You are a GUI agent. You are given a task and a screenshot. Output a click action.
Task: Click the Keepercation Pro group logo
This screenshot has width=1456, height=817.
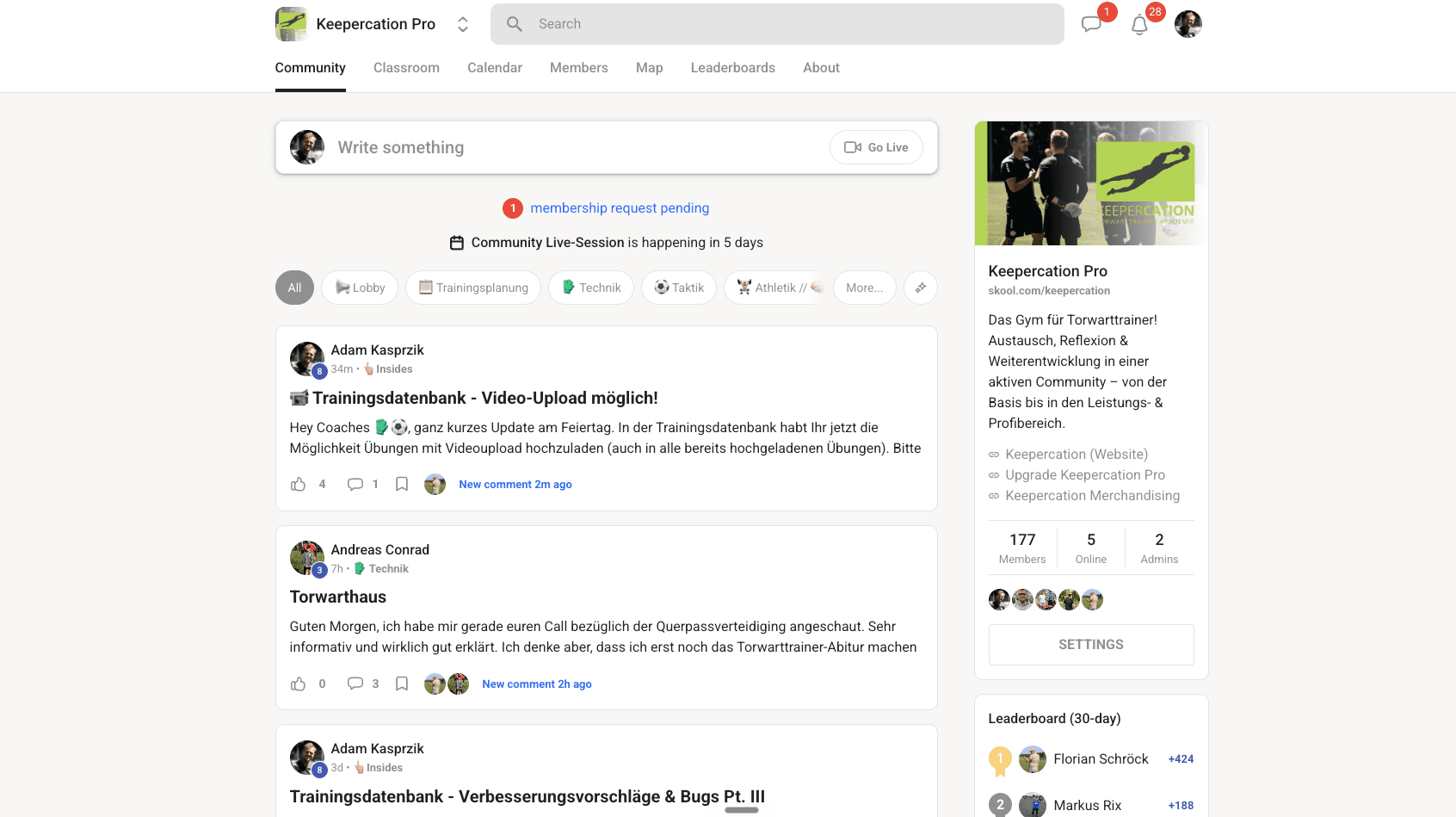tap(291, 24)
